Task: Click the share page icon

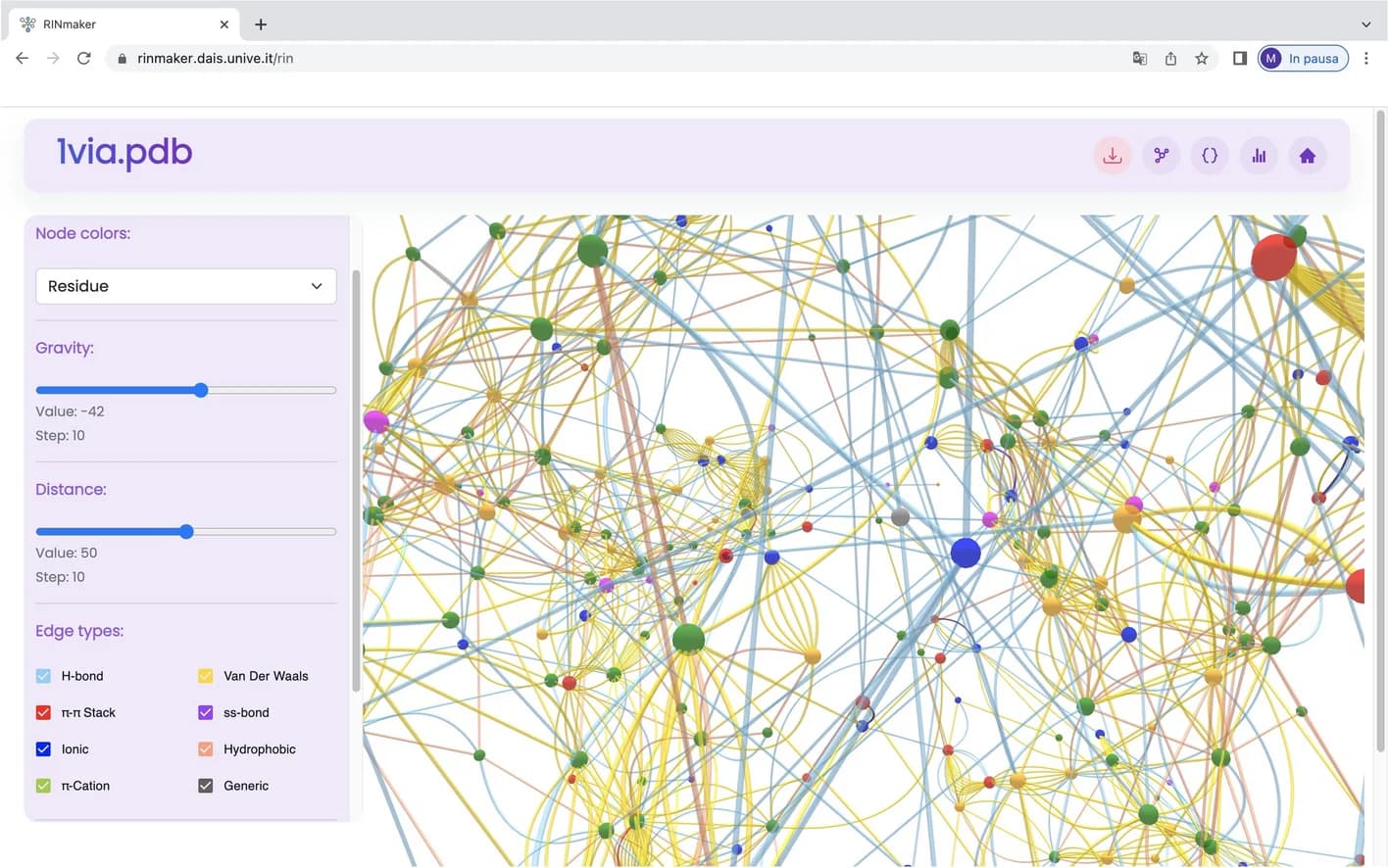Action: point(1170,58)
